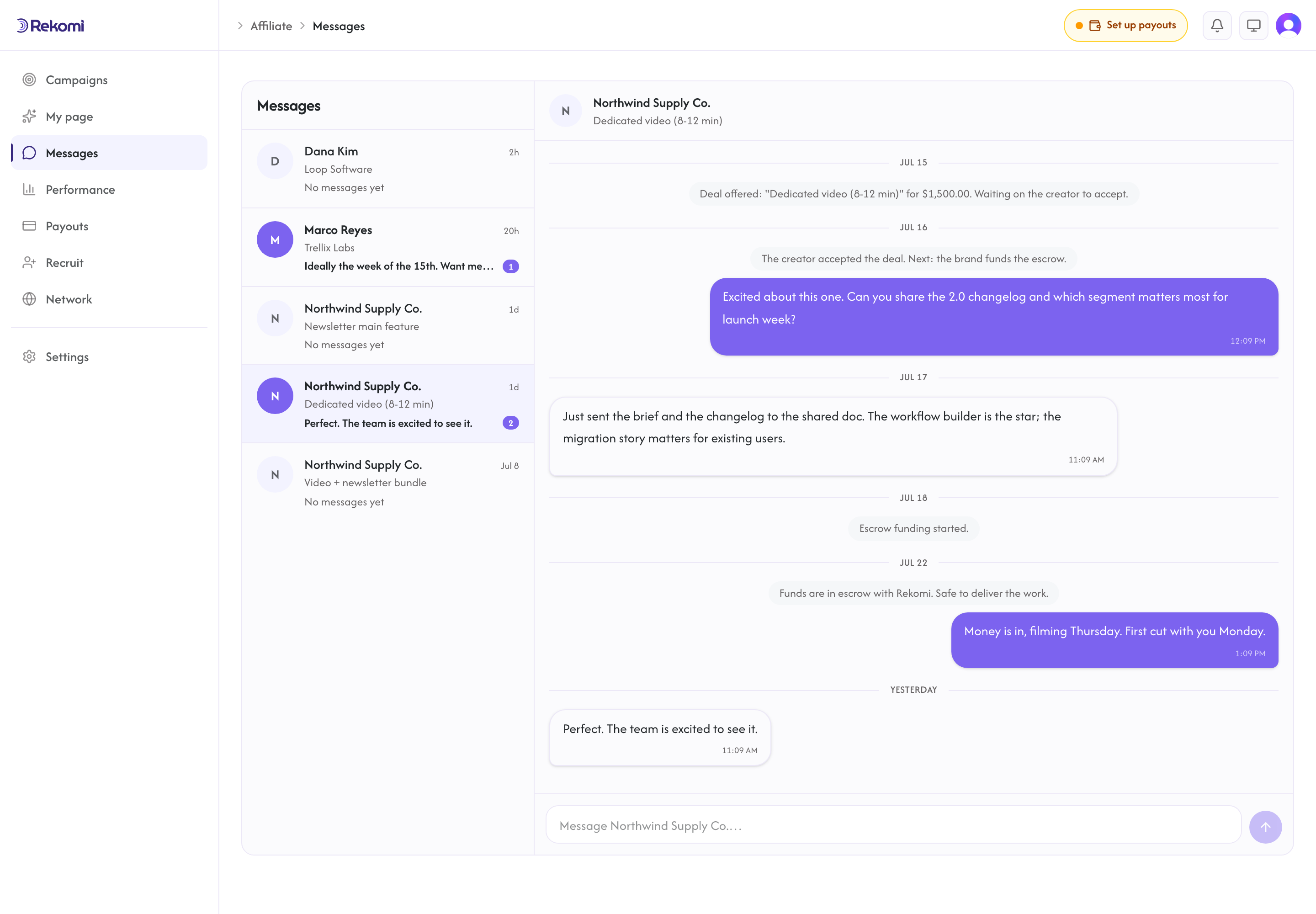The width and height of the screenshot is (1316, 914).
Task: Click the send message arrow button
Action: pyautogui.click(x=1265, y=826)
